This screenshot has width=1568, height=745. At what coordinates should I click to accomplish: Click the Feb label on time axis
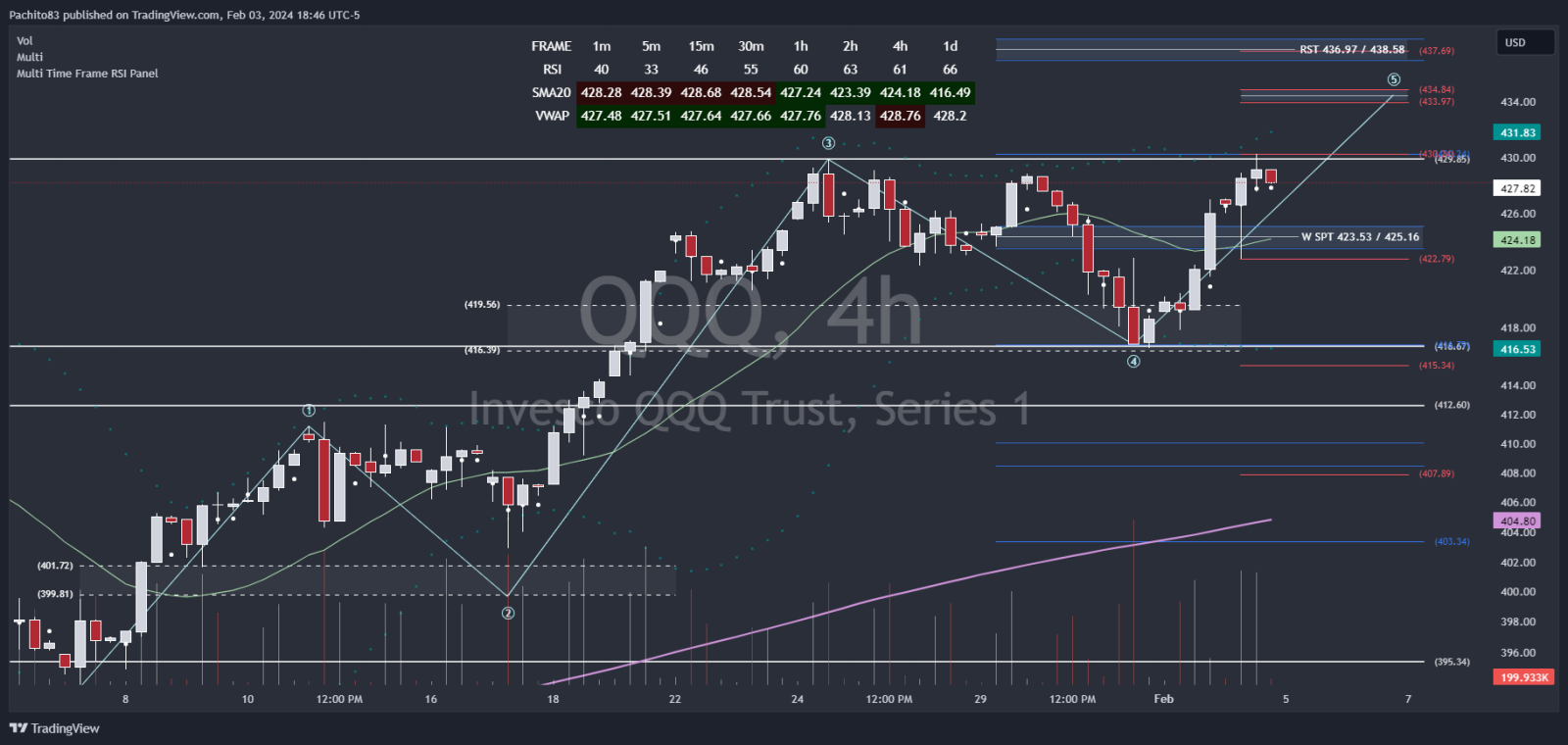tap(1163, 699)
